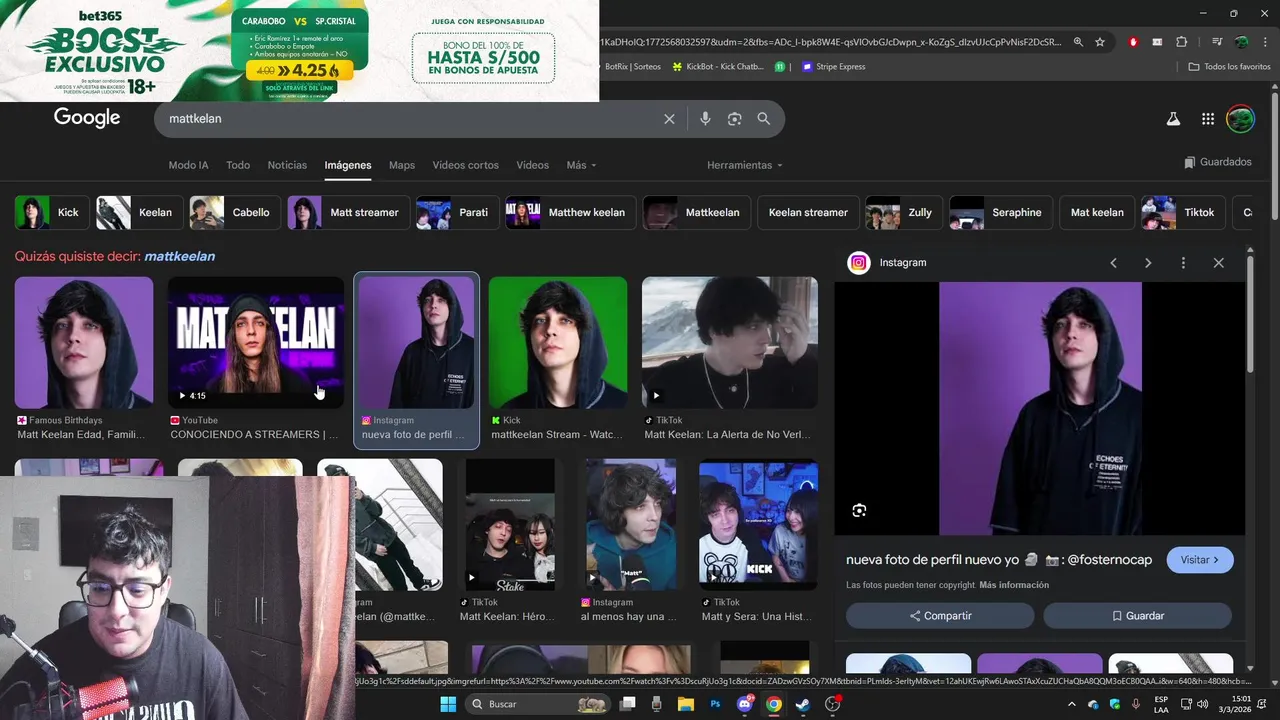Select the Tiktok filter chip

coord(1182,213)
